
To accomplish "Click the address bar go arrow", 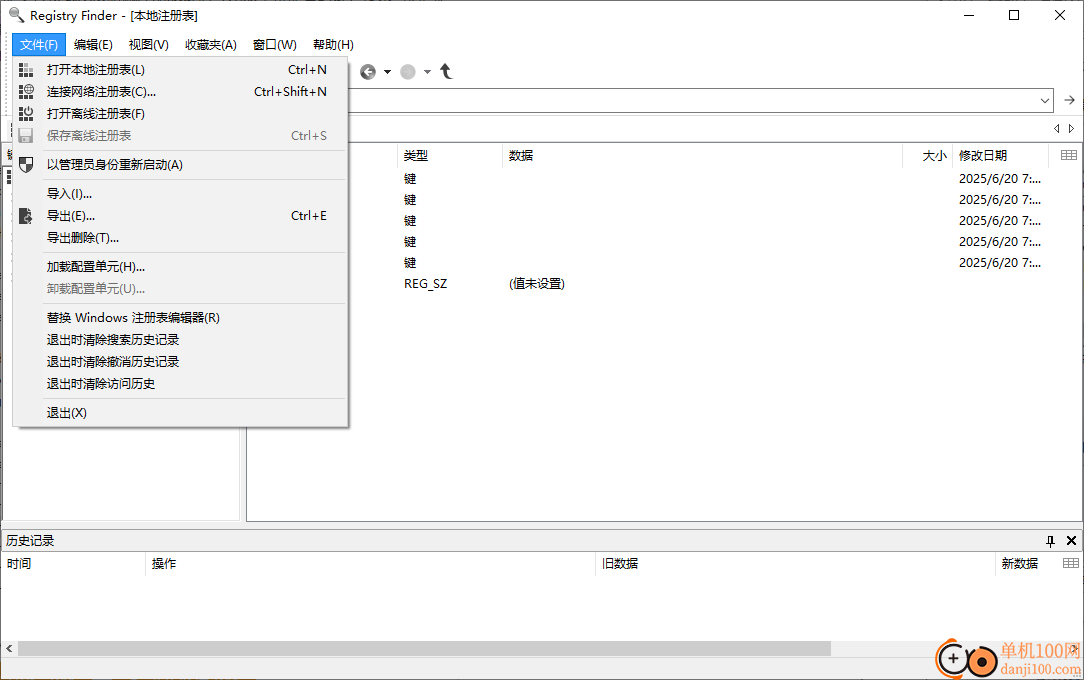I will 1069,100.
